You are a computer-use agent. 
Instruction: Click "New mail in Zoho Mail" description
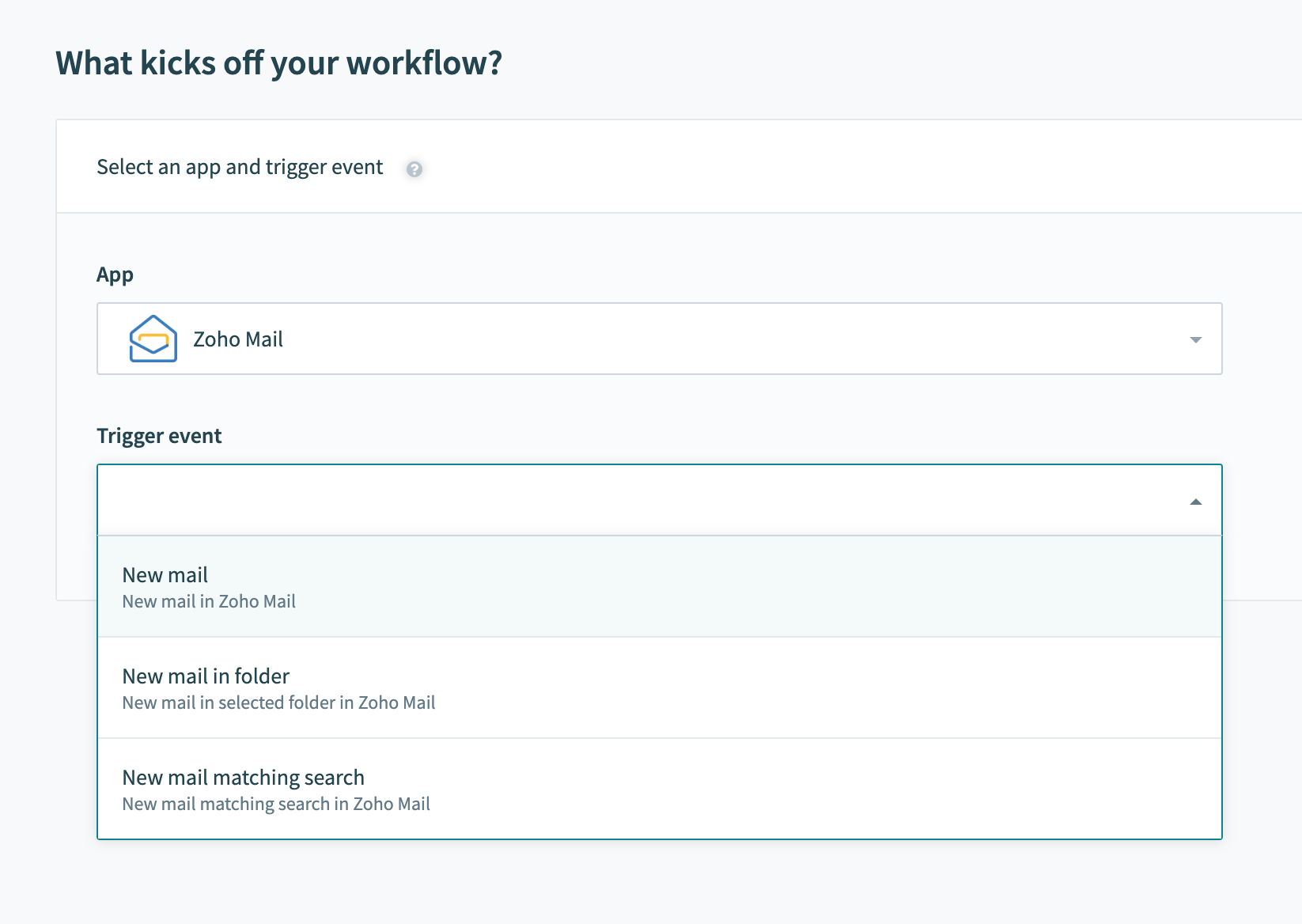click(x=209, y=602)
